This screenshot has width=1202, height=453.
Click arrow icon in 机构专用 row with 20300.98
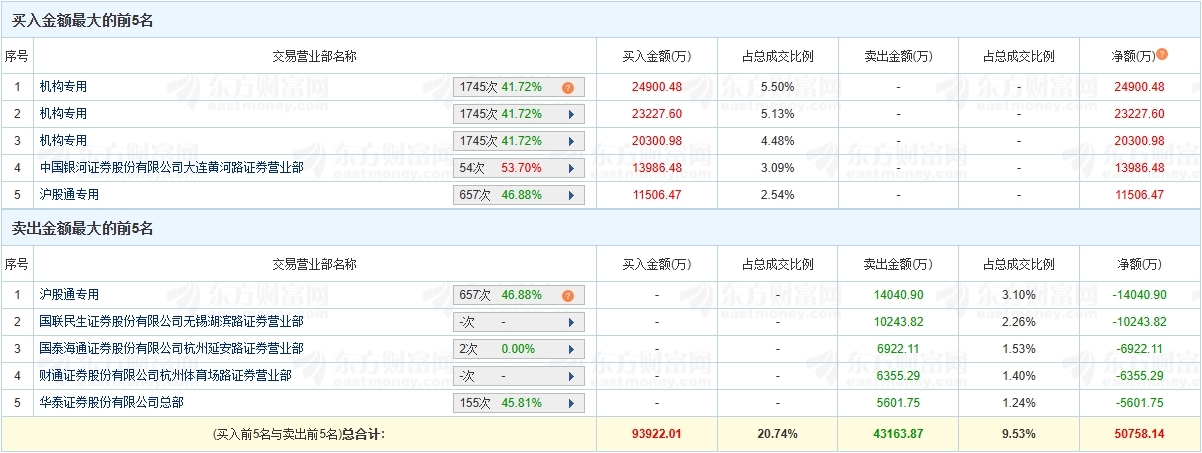pos(570,141)
